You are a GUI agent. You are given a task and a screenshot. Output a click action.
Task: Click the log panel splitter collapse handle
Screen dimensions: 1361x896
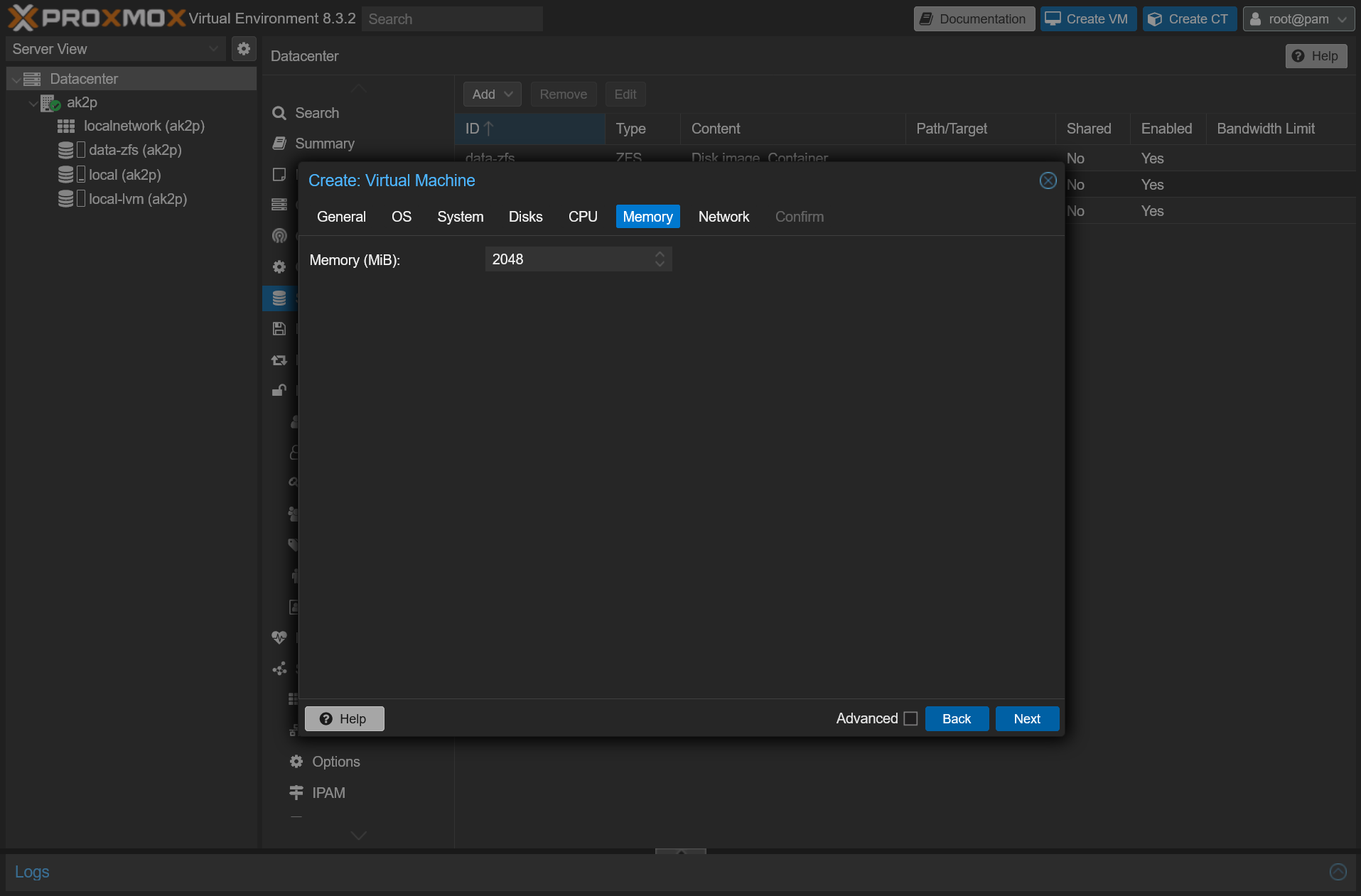click(x=680, y=851)
